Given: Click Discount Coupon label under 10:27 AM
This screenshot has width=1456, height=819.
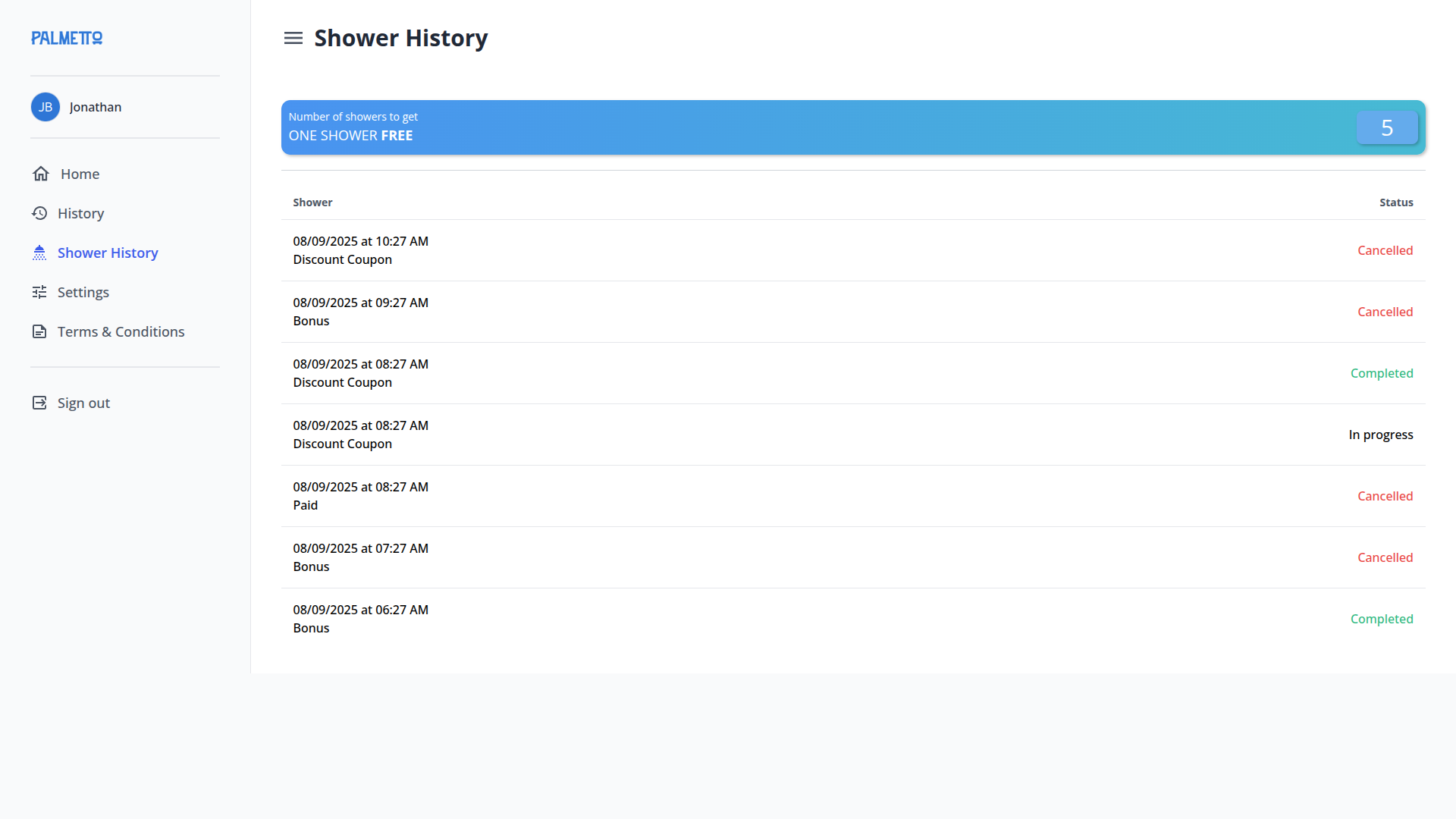Looking at the screenshot, I should 343,259.
